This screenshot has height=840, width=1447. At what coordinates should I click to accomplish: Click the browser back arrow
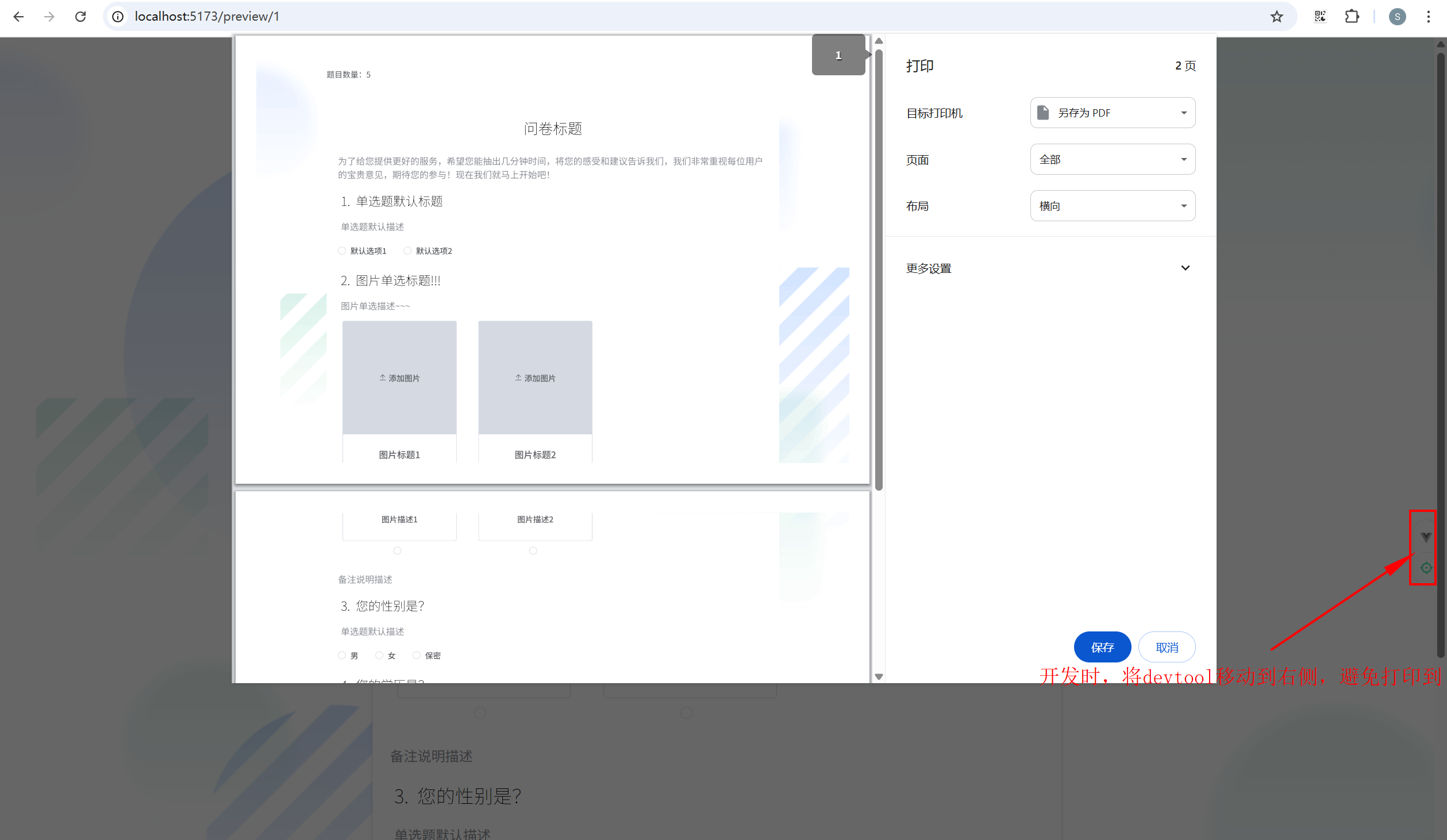tap(18, 17)
